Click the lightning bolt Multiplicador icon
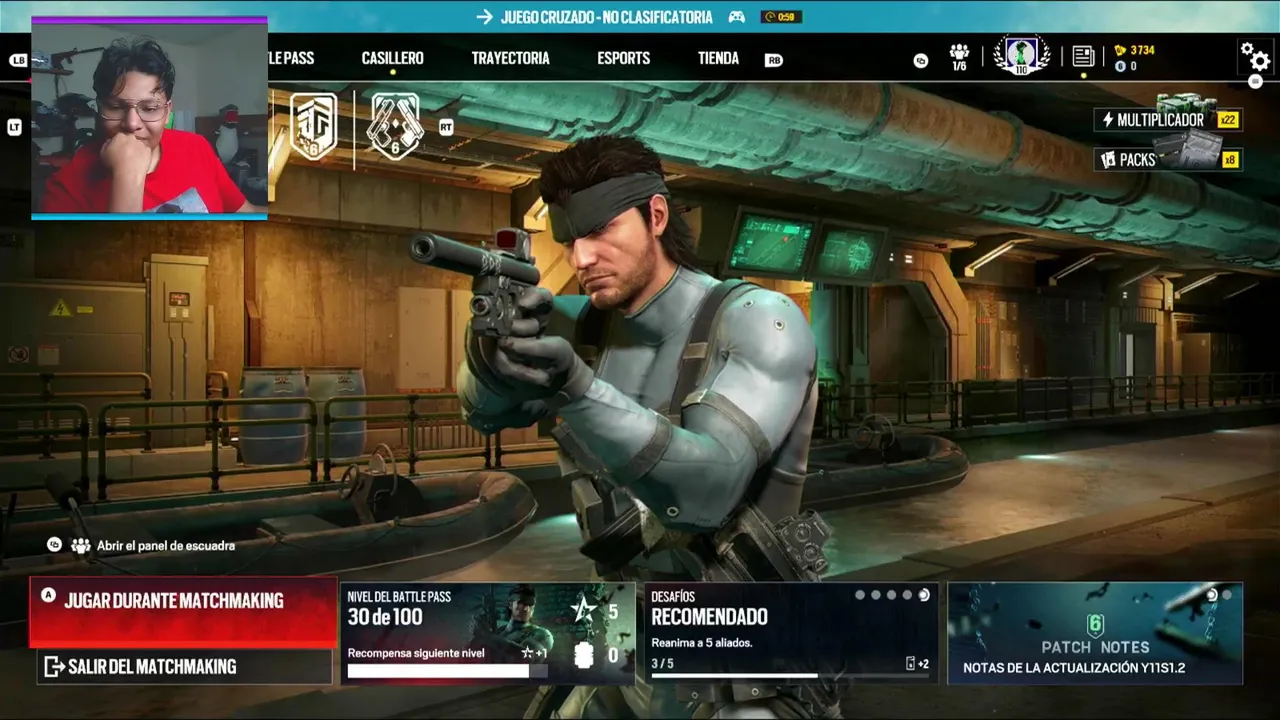 1108,120
